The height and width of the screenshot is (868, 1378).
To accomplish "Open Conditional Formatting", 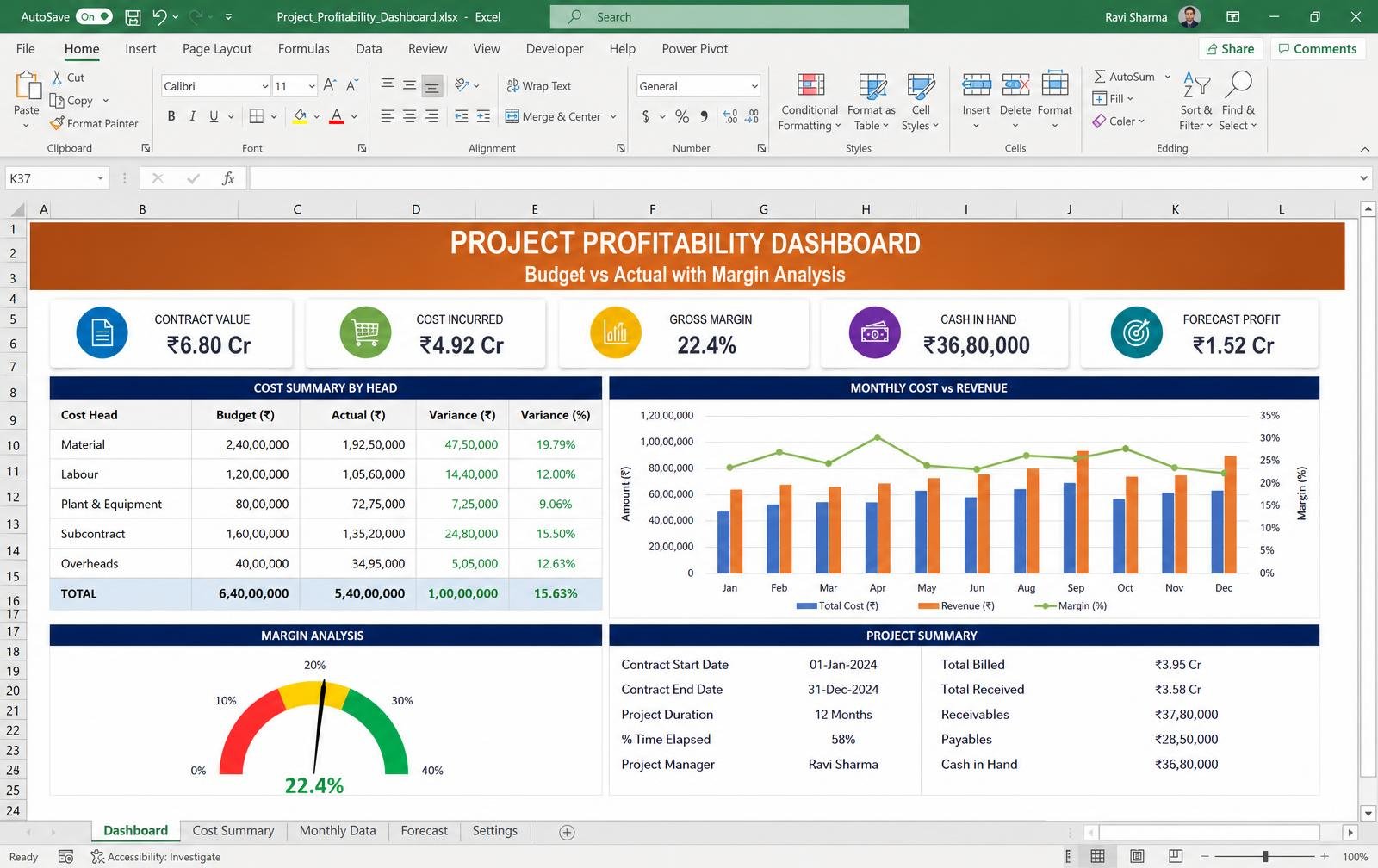I will [x=809, y=102].
